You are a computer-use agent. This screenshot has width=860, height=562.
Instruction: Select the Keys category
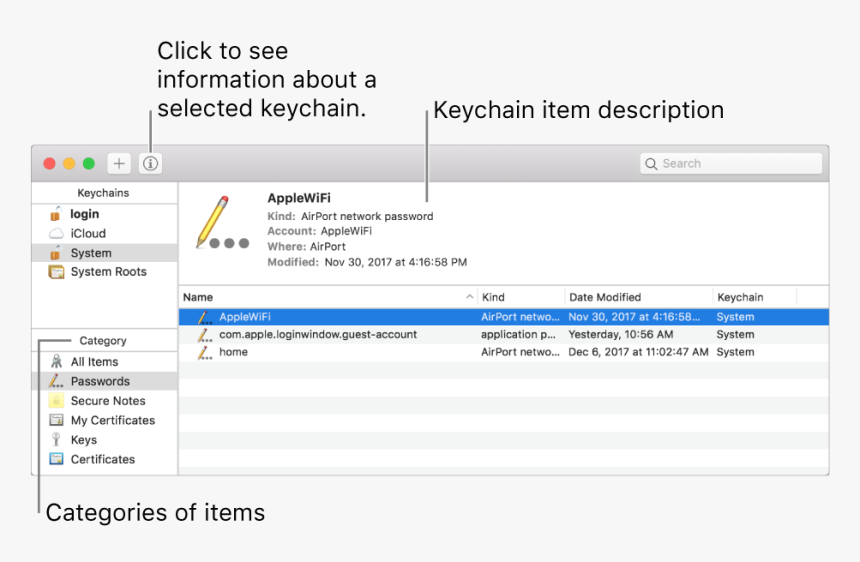(104, 440)
